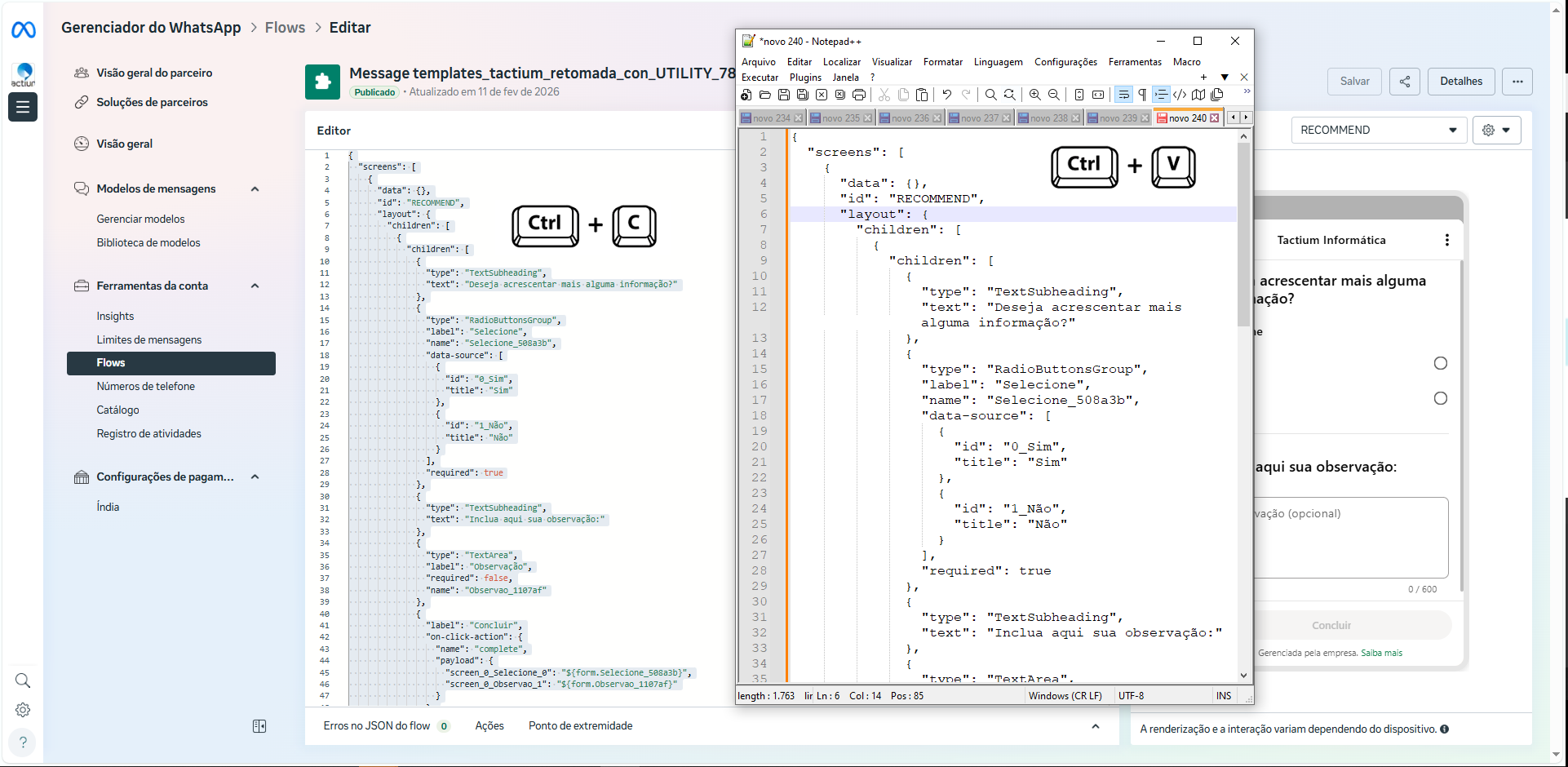Collapse the Ferramentas da conta section
Image resolution: width=1568 pixels, height=767 pixels.
(255, 286)
